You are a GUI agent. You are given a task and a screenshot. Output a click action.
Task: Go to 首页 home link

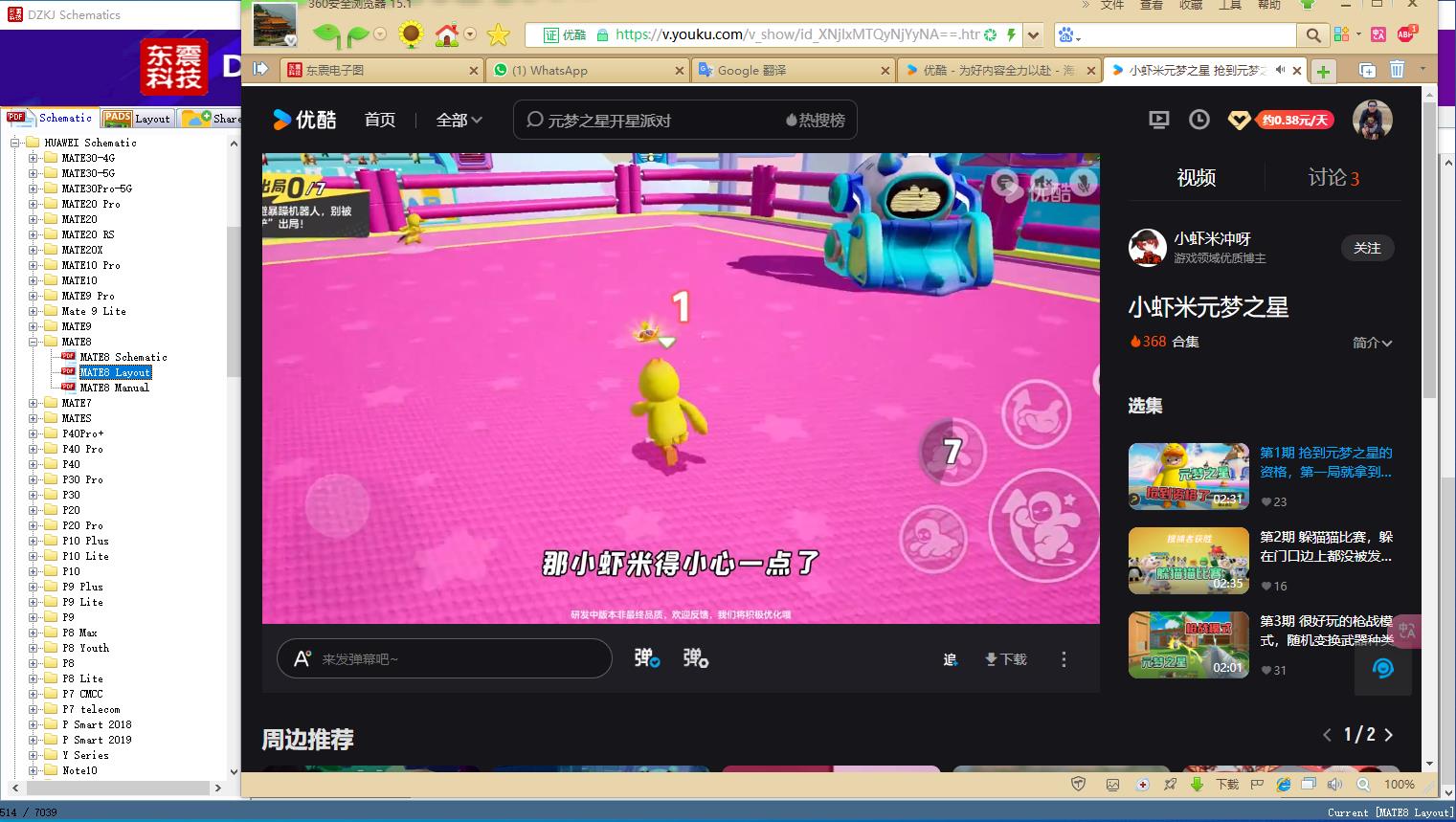(380, 120)
